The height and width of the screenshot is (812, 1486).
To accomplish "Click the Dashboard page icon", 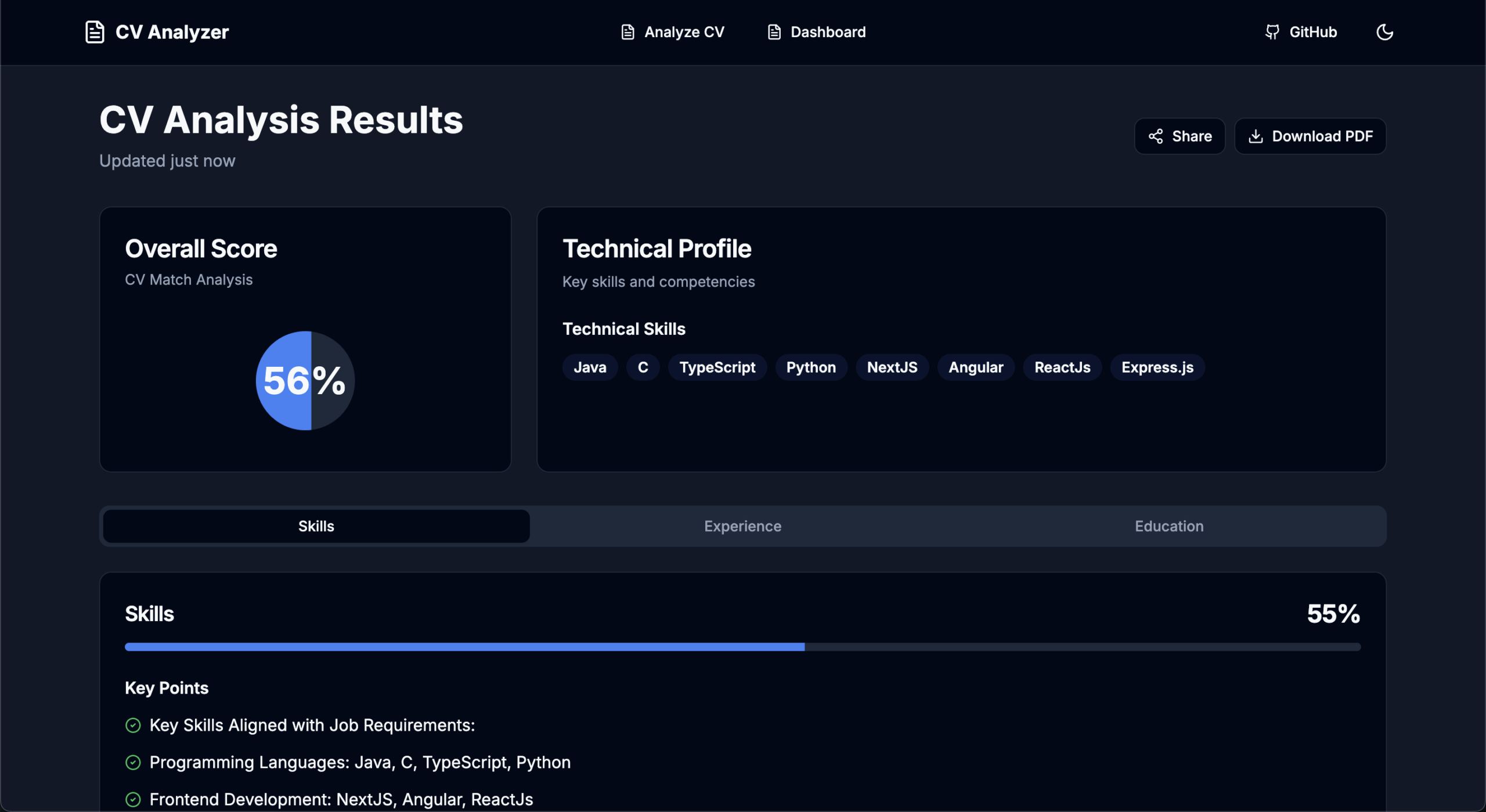I will click(774, 32).
